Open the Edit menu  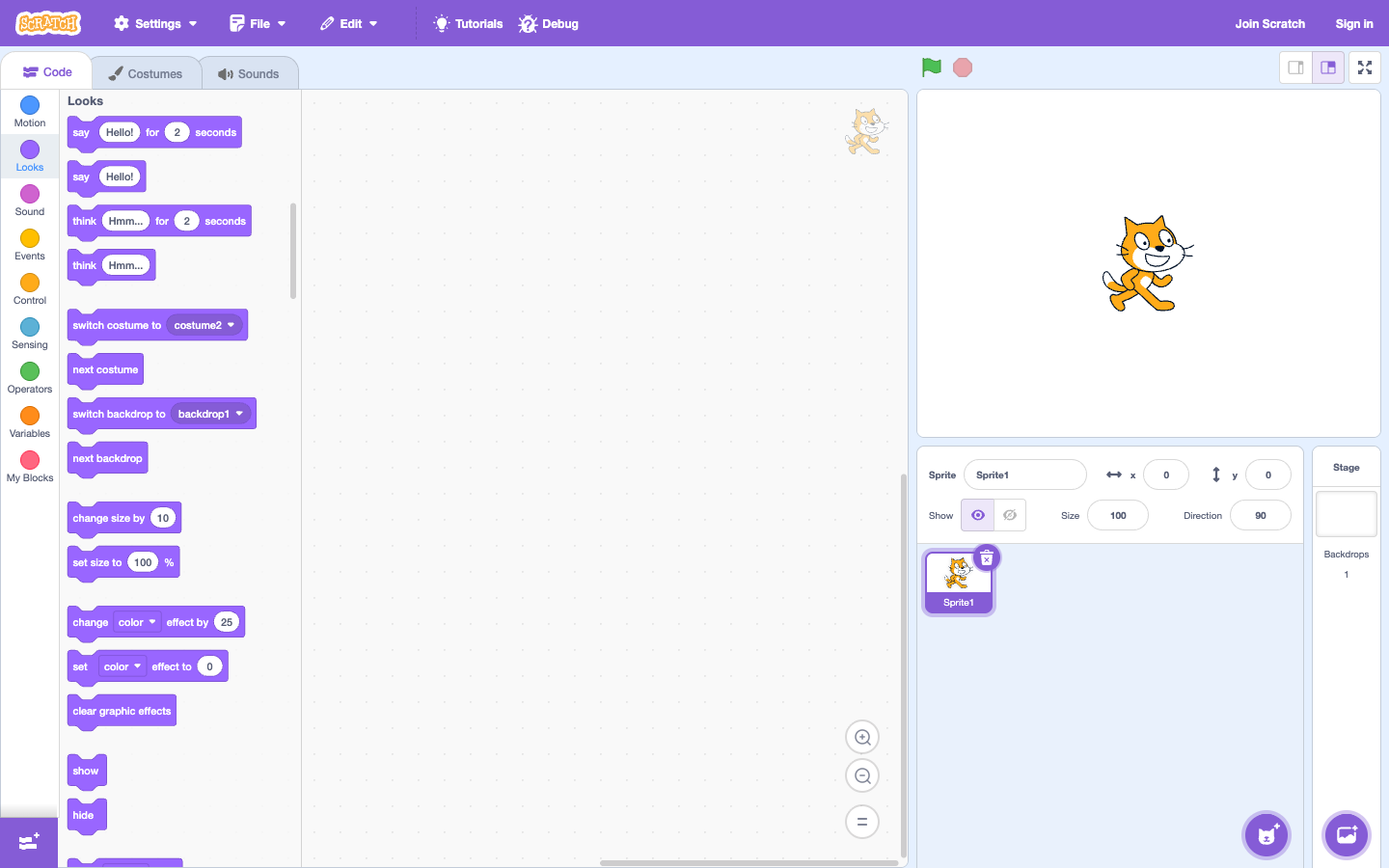click(349, 23)
